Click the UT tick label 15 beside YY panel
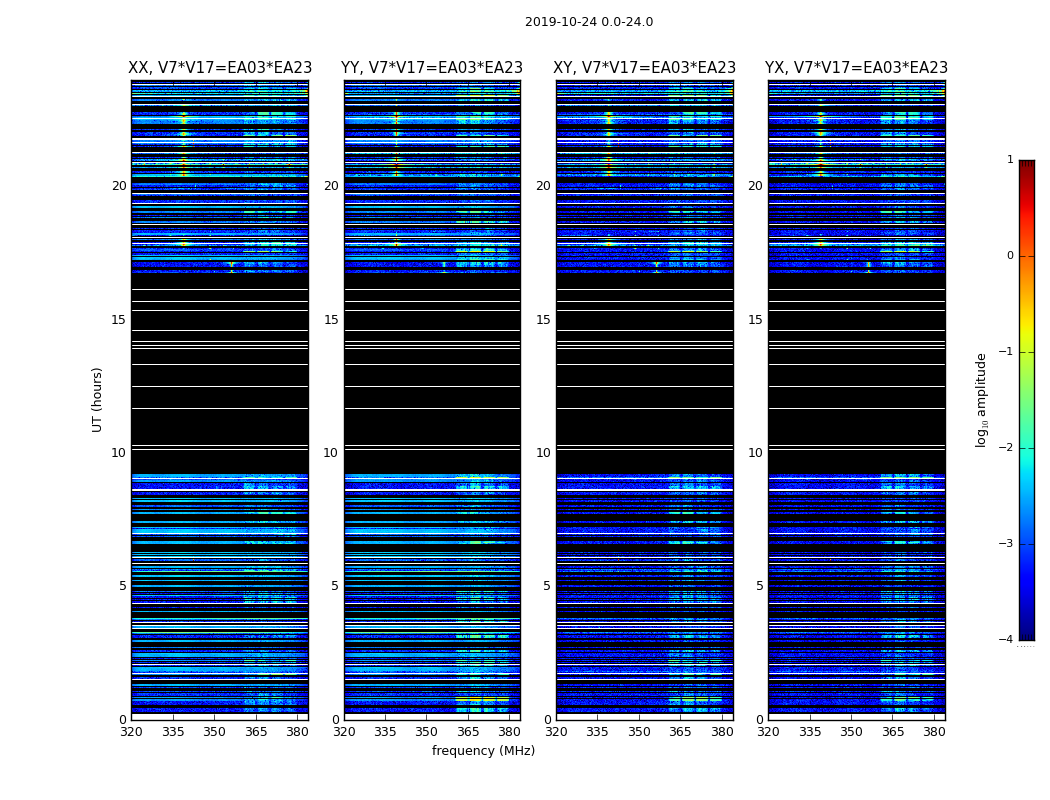This screenshot has height=800, width=1050. tap(331, 320)
